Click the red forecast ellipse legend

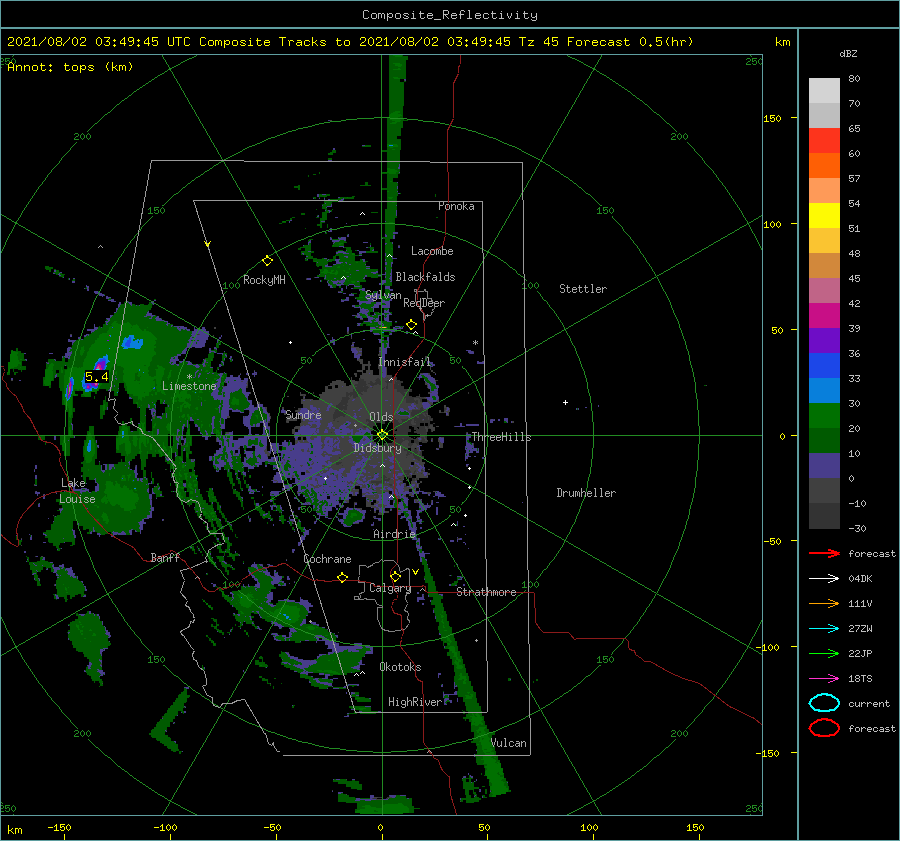[824, 728]
